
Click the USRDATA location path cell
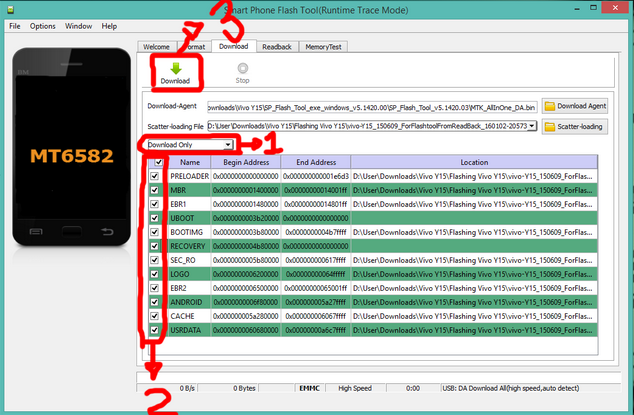474,330
